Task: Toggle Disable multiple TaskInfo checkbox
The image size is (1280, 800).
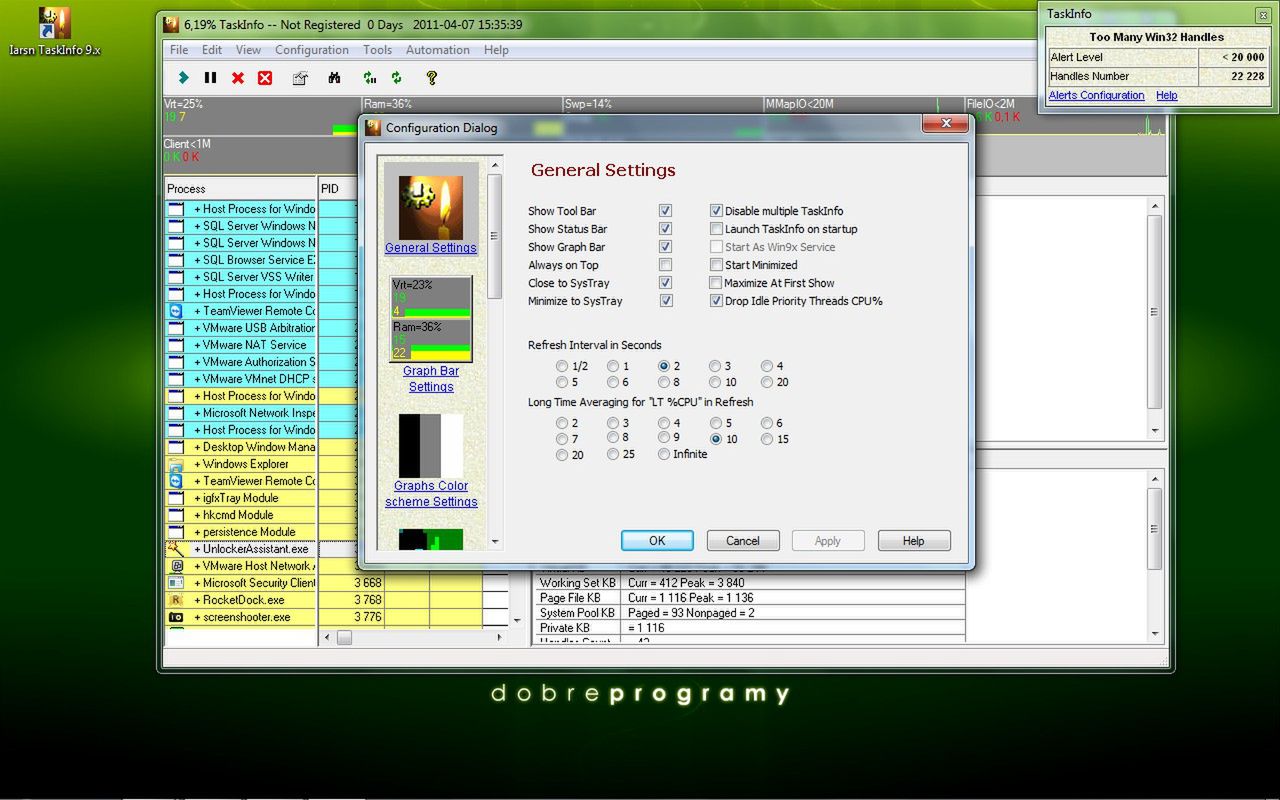Action: click(716, 211)
